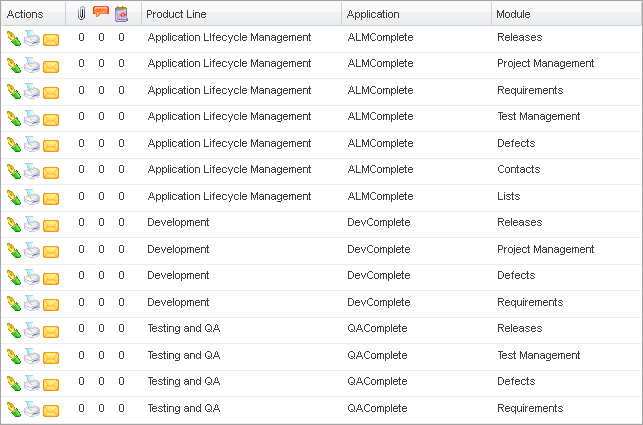This screenshot has height=425, width=643.
Task: Sort by the Product Line column header
Action: (x=176, y=15)
